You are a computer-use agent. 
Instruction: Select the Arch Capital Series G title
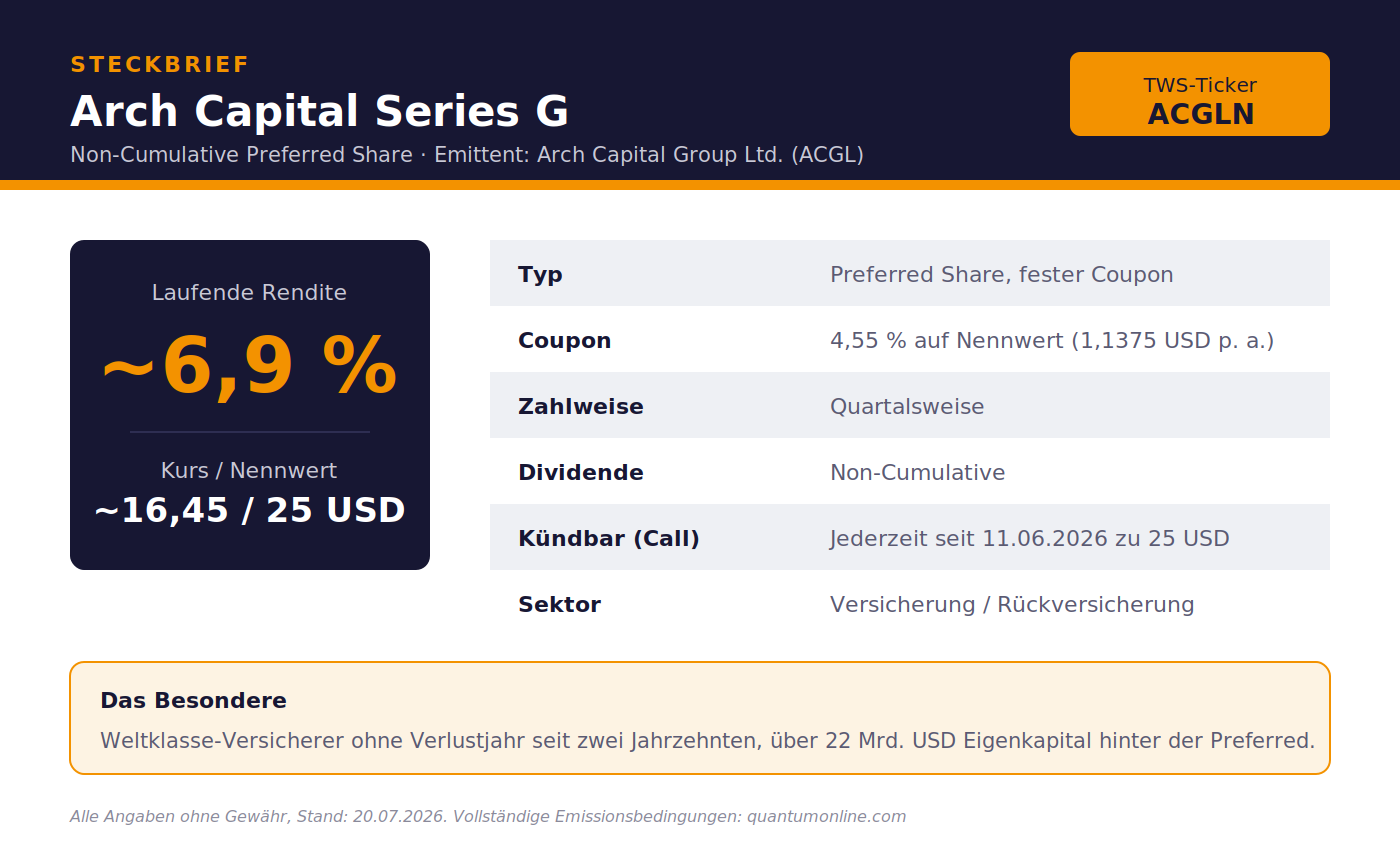319,111
